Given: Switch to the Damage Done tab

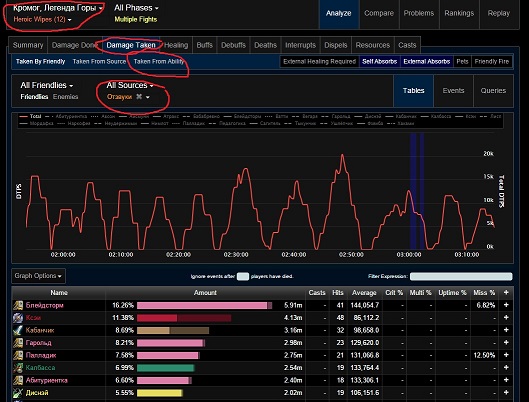Looking at the screenshot, I should tap(75, 45).
